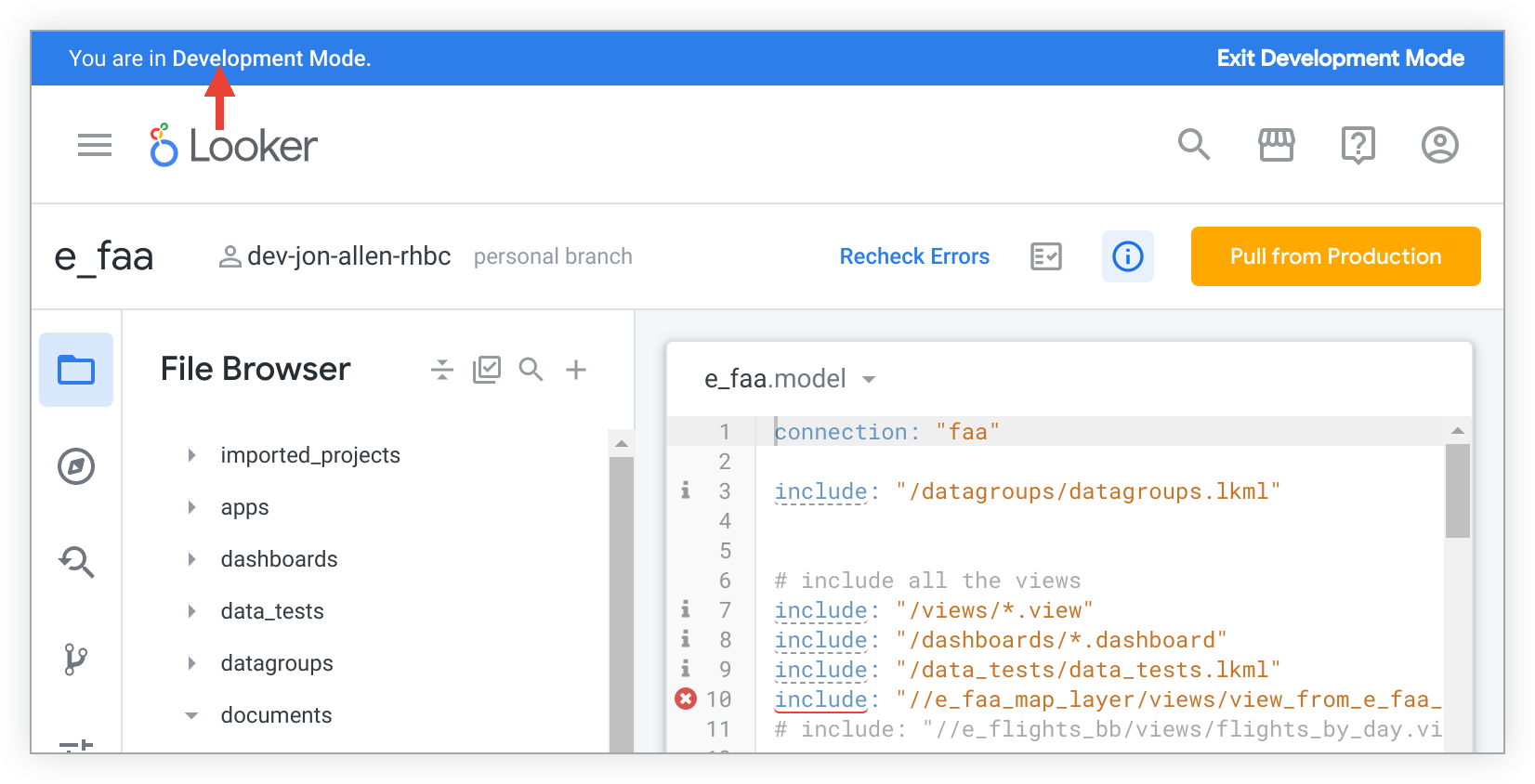Toggle the File Browser folder panel

[x=76, y=370]
